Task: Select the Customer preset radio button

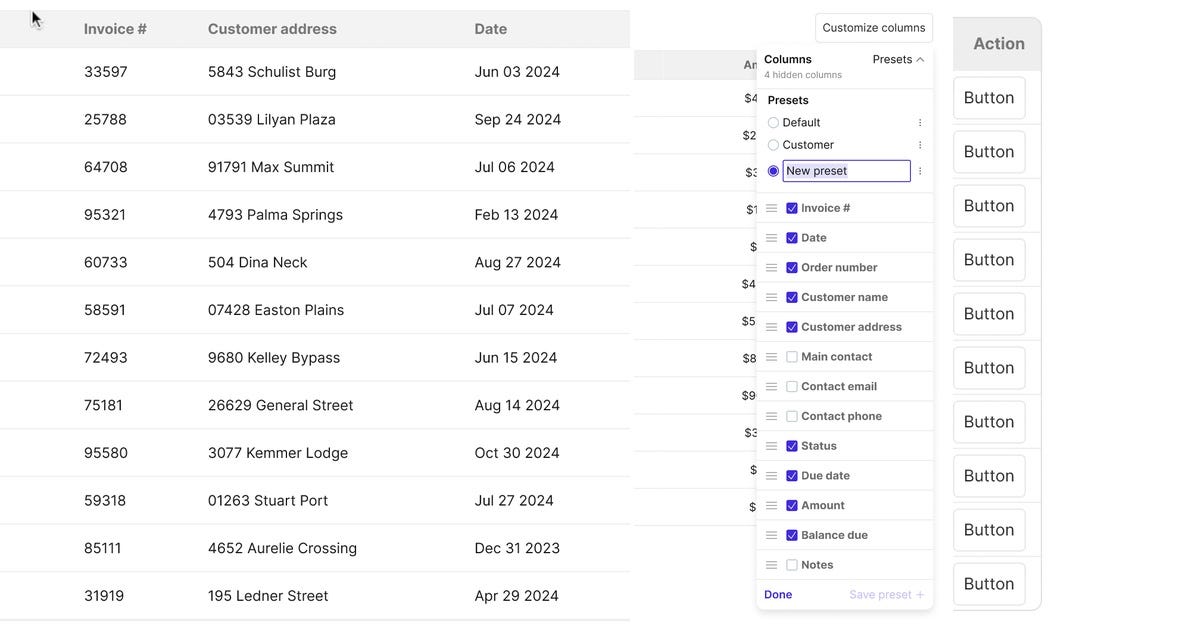Action: (x=772, y=144)
